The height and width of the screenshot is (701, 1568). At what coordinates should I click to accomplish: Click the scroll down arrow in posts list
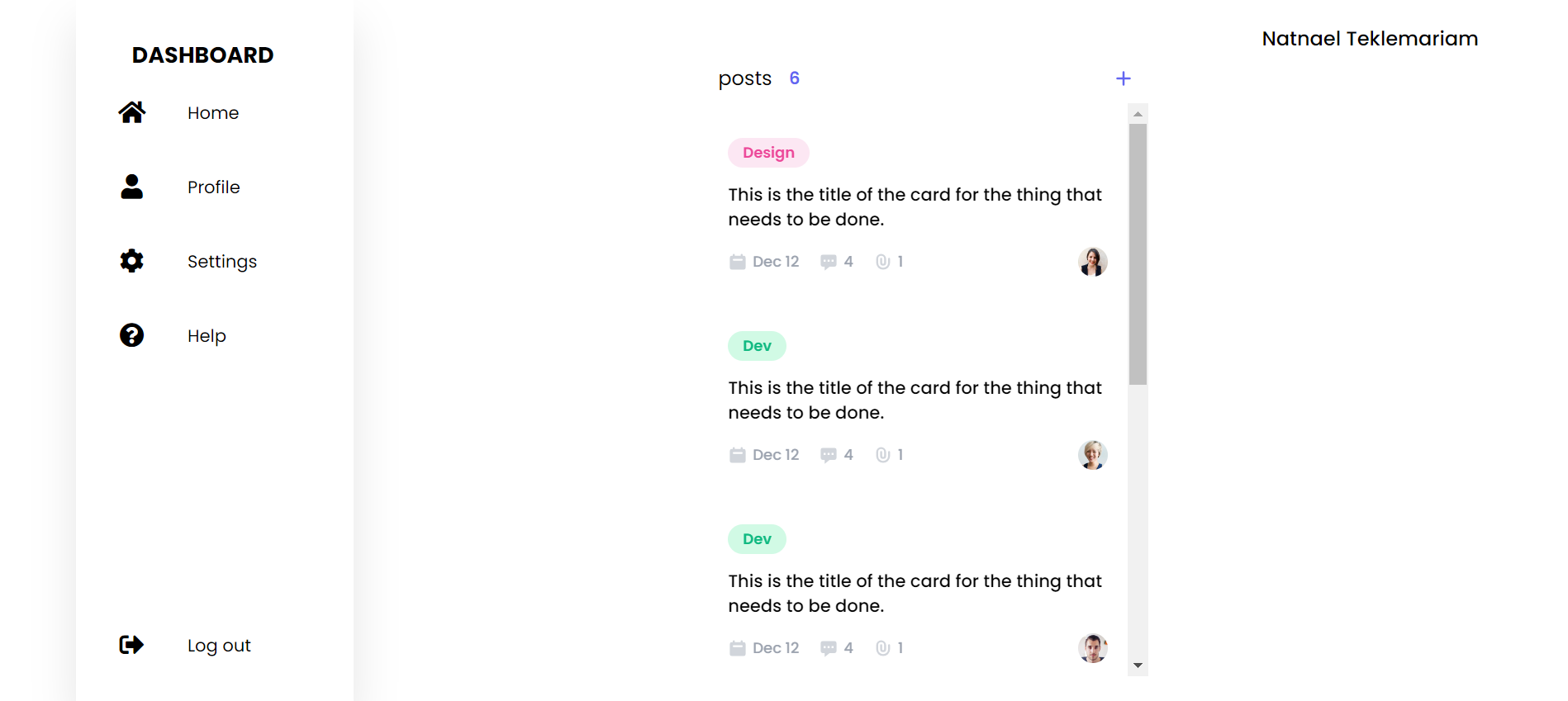pos(1138,665)
